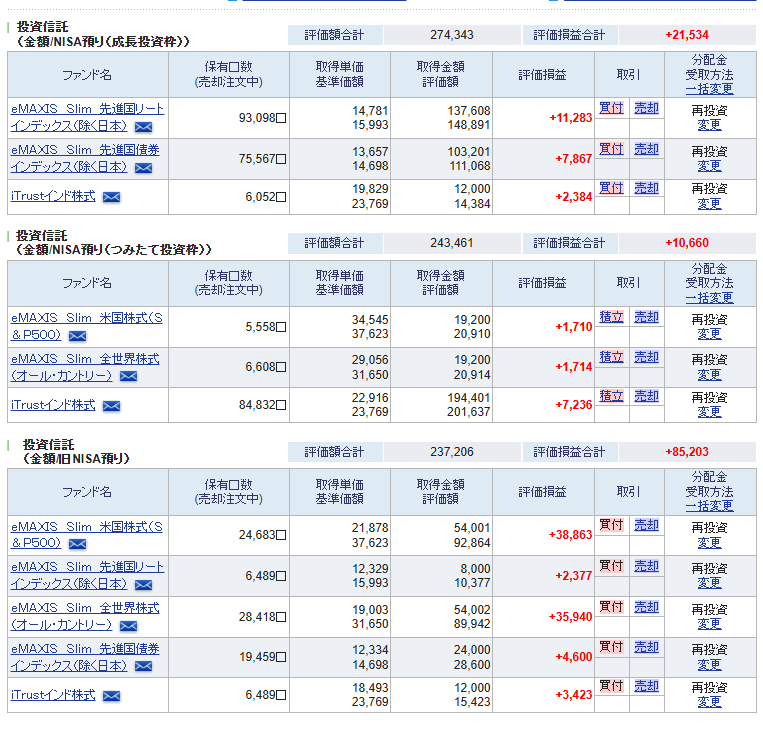The width and height of the screenshot is (763, 729).
Task: Click envelope icon beside 先進国債券 in 旧NISA table
Action: tap(143, 666)
